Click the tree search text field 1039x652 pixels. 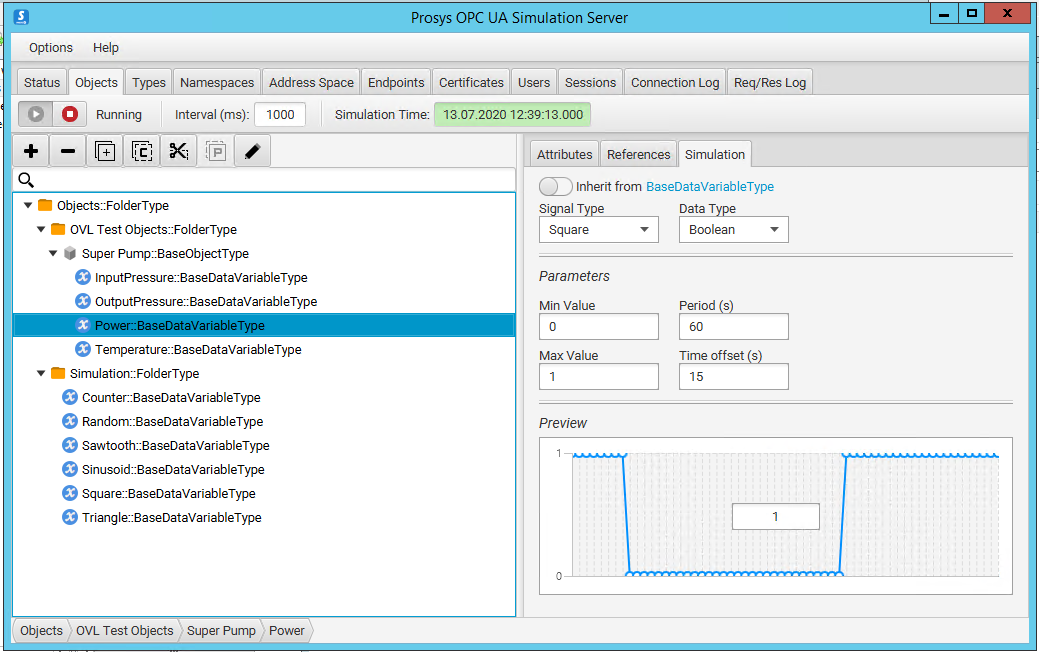coord(264,180)
